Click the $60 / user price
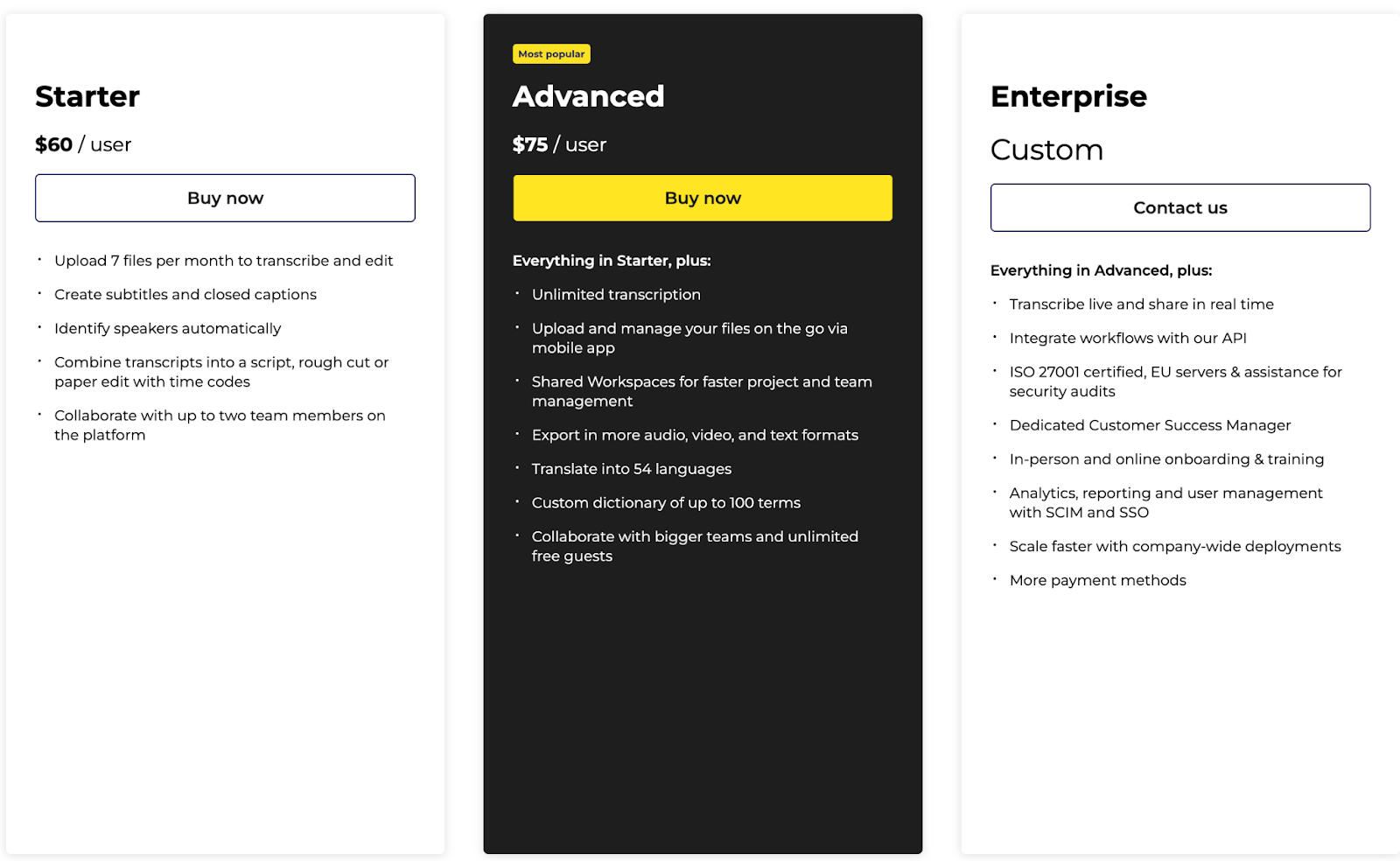This screenshot has height=861, width=1400. pyautogui.click(x=83, y=144)
